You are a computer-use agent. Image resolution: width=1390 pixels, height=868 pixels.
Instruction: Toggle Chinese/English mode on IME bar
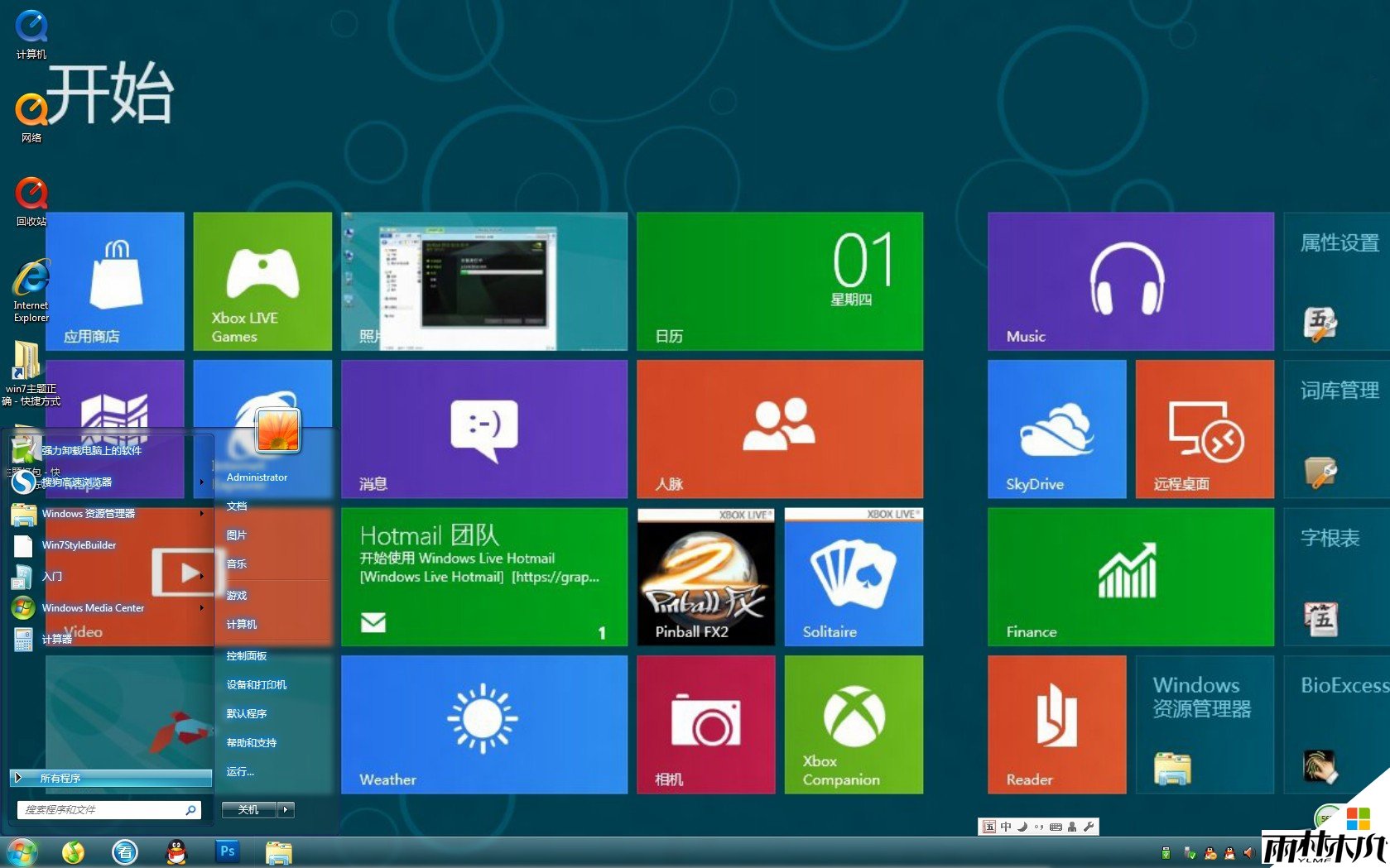(1006, 827)
